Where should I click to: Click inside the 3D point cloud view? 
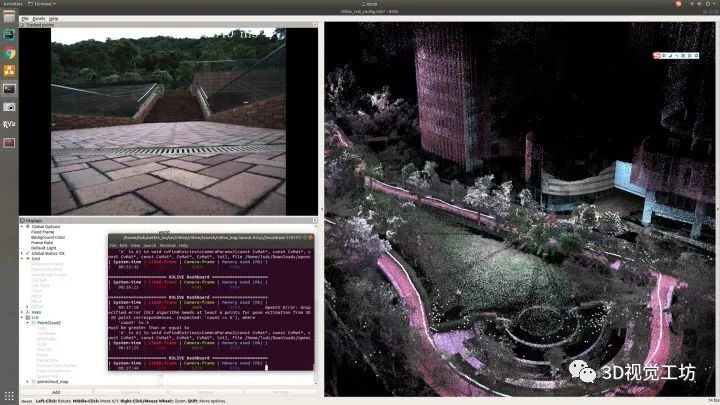519,209
